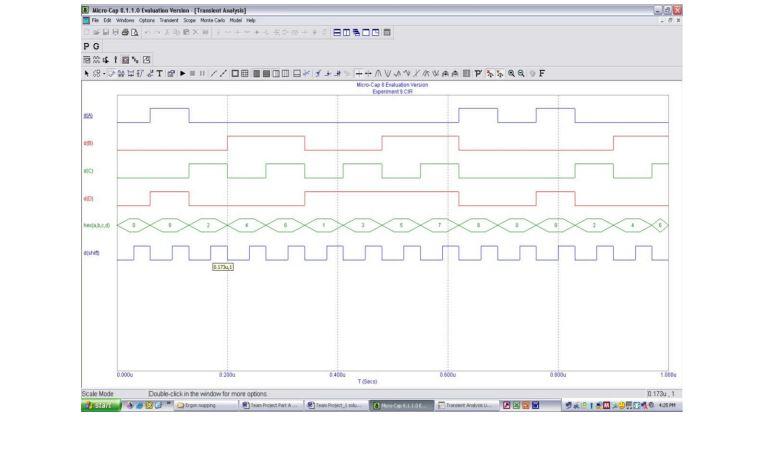Click the Windows Start button
The width and height of the screenshot is (759, 451).
[x=101, y=406]
